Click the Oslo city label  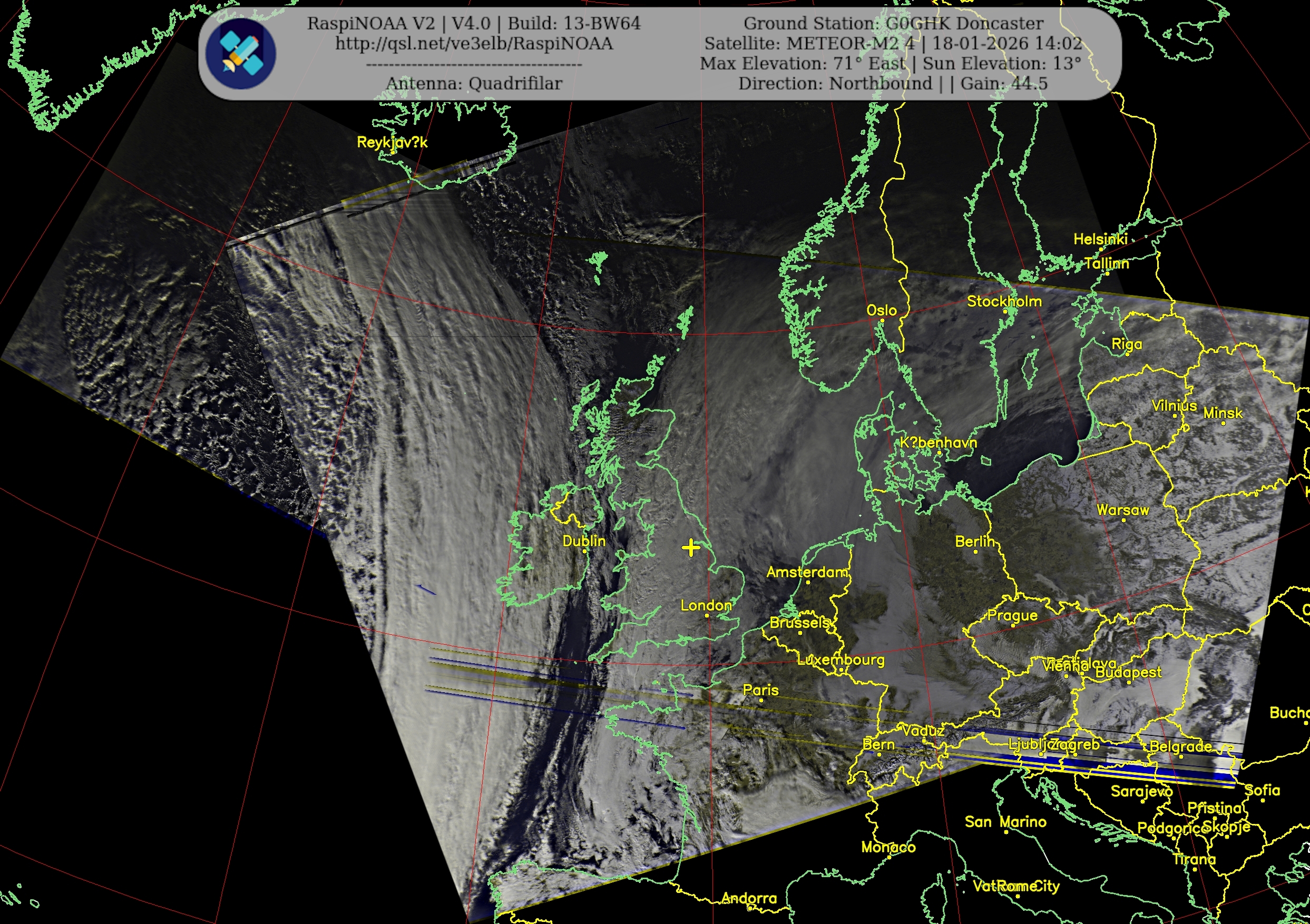click(881, 310)
